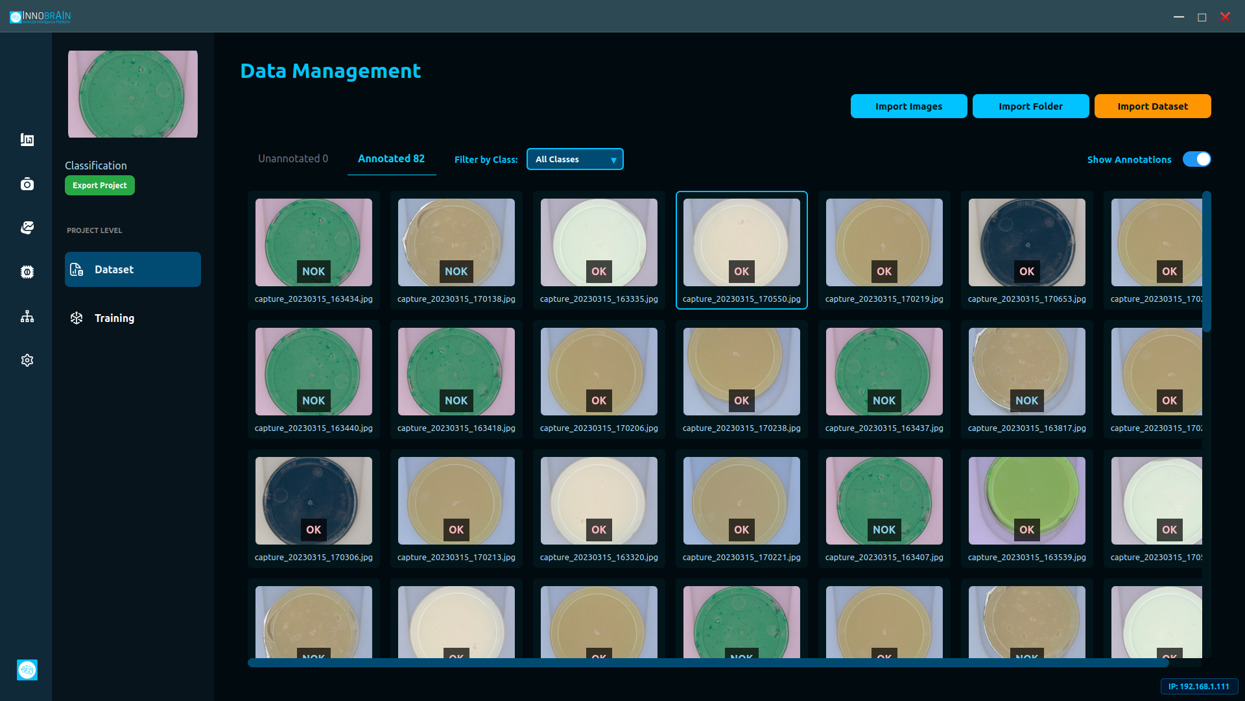Open the Training section

click(x=114, y=318)
